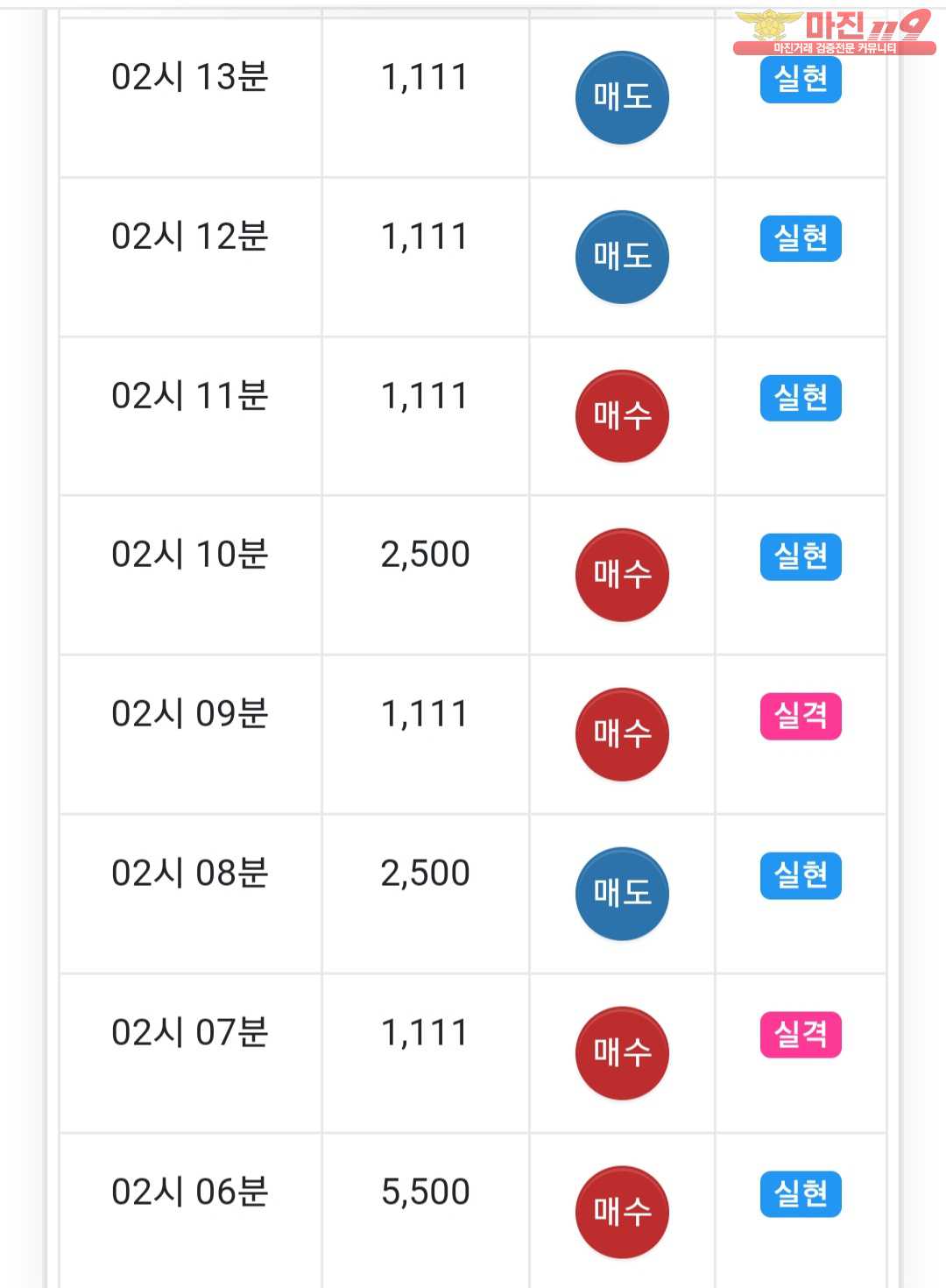Click the pink 실격 badge for 02시 09분
Viewport: 946px width, 1288px height.
click(801, 716)
